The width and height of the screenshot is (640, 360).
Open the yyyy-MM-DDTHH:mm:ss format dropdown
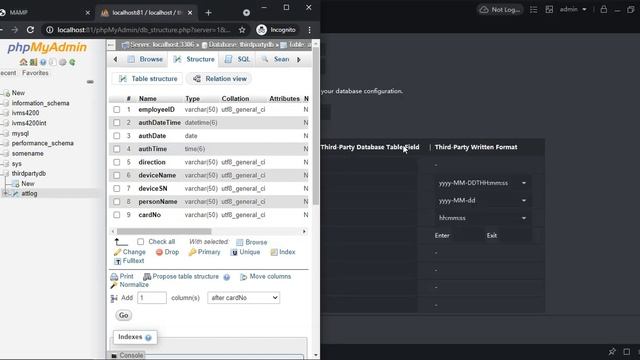pyautogui.click(x=482, y=183)
